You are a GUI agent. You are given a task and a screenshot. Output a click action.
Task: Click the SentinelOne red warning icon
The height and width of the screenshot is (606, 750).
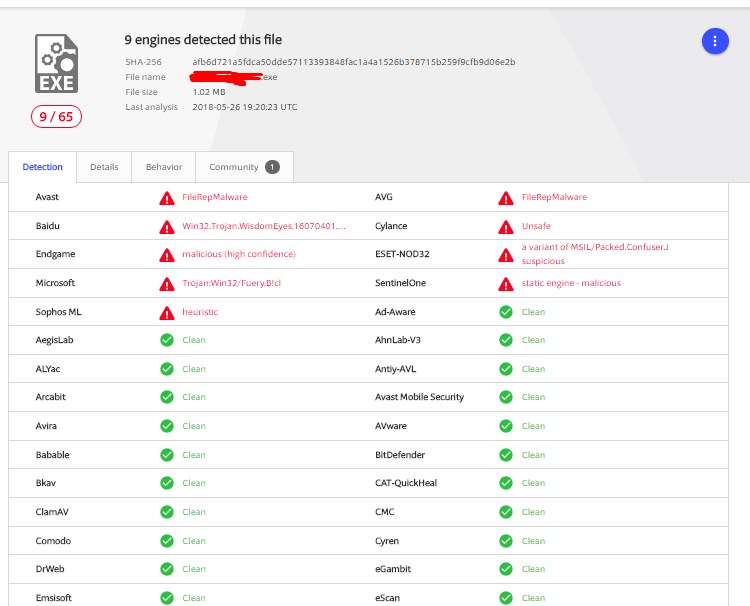pos(506,284)
